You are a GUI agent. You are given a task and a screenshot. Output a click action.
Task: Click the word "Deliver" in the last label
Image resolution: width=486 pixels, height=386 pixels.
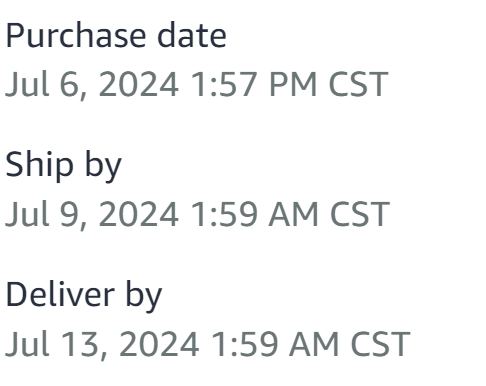pos(60,294)
